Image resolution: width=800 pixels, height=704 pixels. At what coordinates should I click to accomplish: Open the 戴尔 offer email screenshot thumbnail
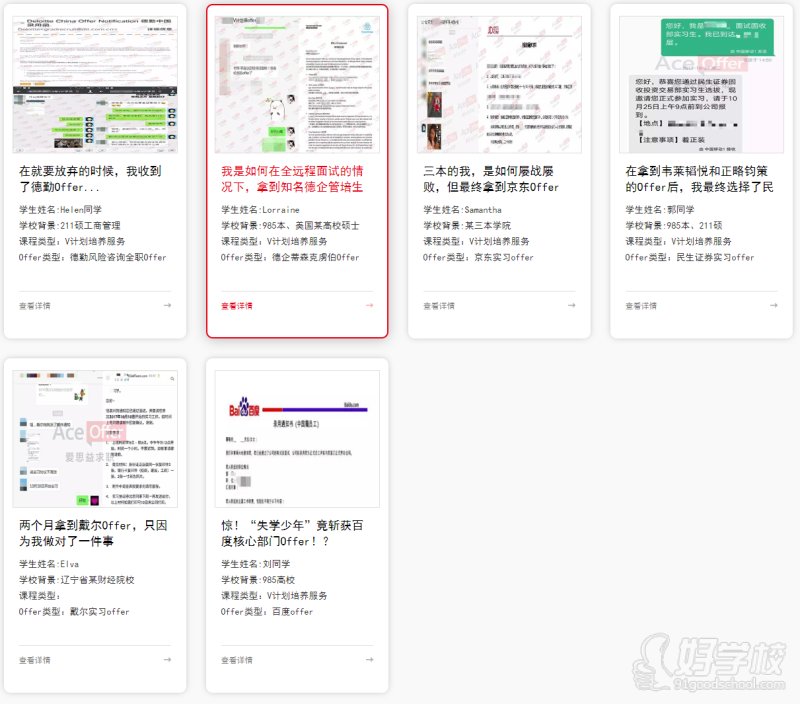click(95, 438)
